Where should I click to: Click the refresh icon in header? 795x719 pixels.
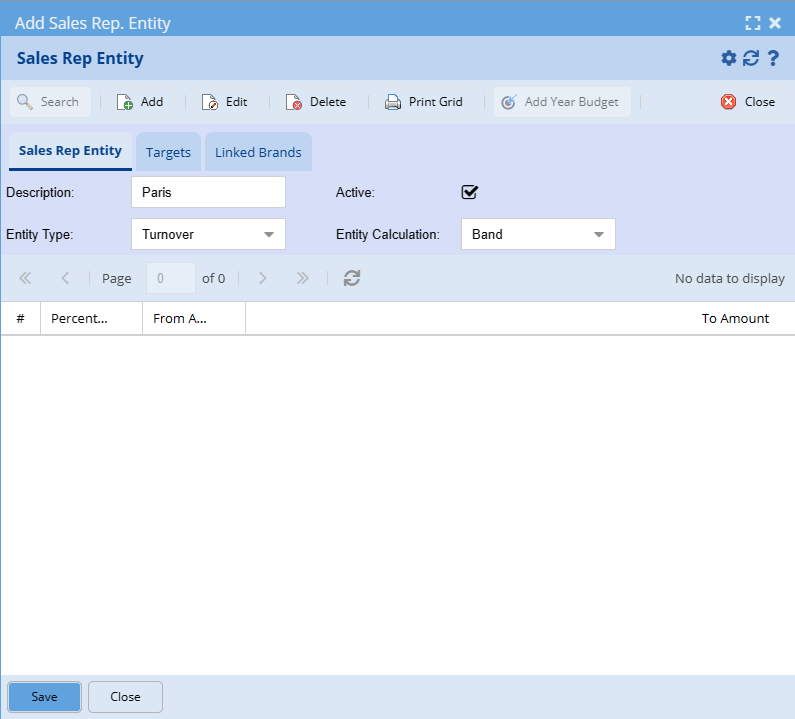751,58
